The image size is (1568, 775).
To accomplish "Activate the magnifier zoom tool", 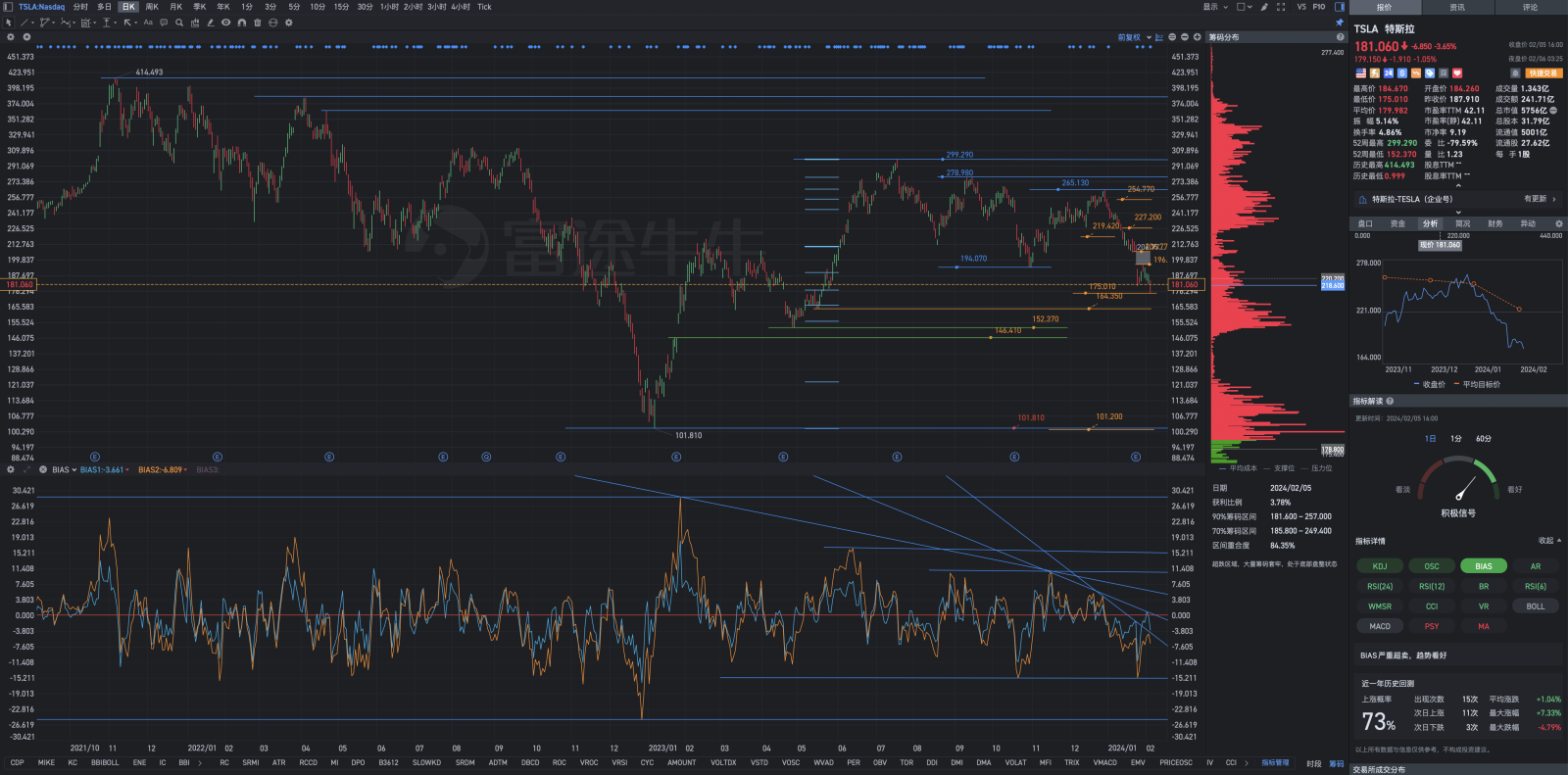I will tap(179, 23).
